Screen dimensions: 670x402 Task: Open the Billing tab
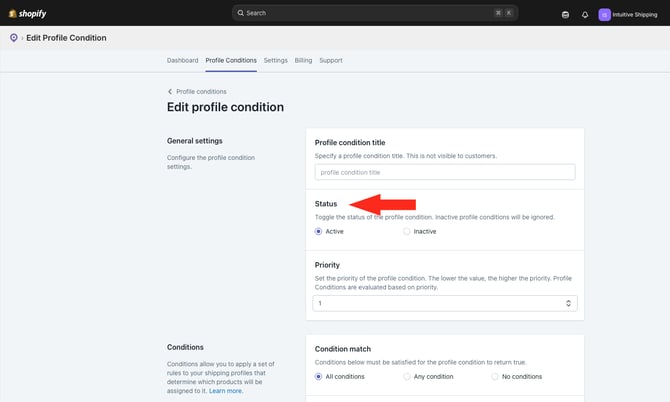[x=303, y=60]
